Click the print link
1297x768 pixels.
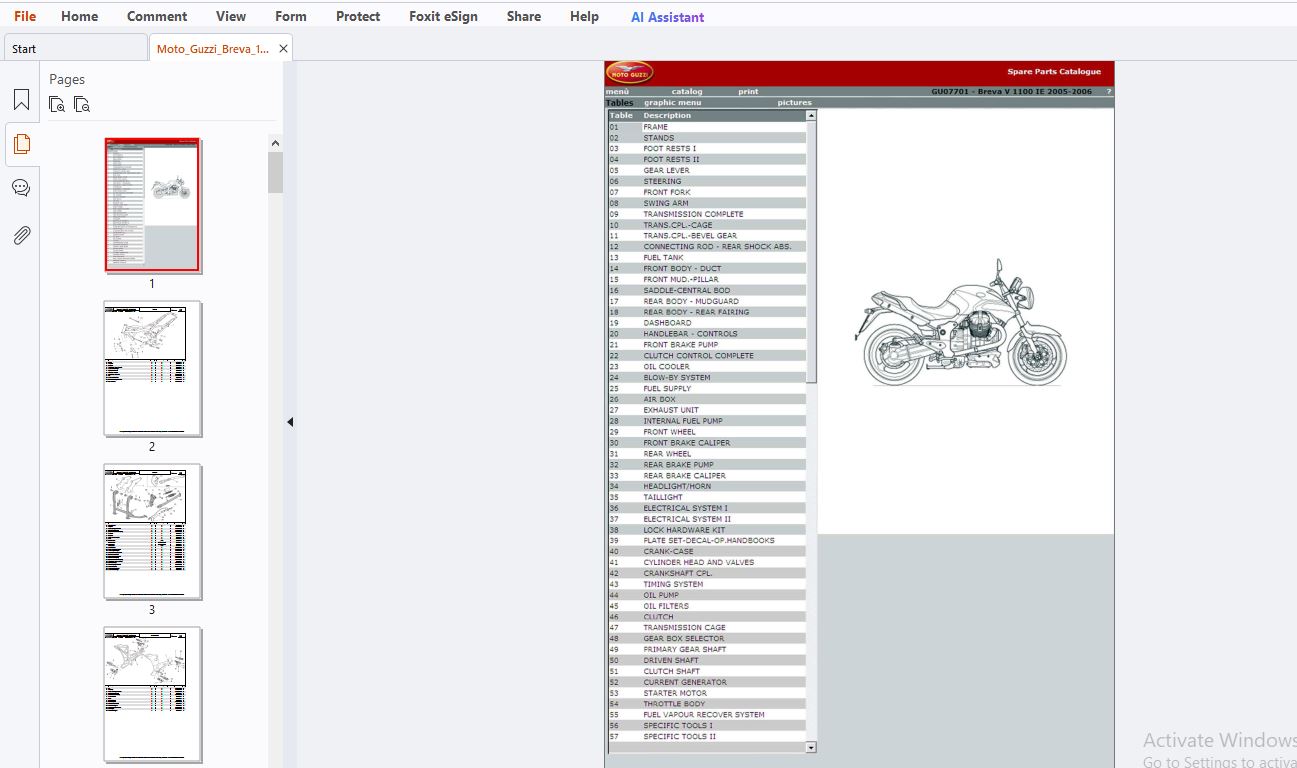tap(748, 92)
